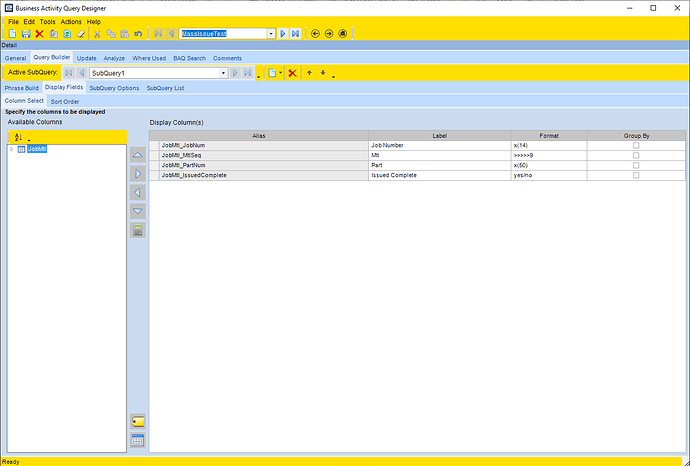Click the New query icon in main toolbar
The width and height of the screenshot is (690, 466).
[x=12, y=33]
